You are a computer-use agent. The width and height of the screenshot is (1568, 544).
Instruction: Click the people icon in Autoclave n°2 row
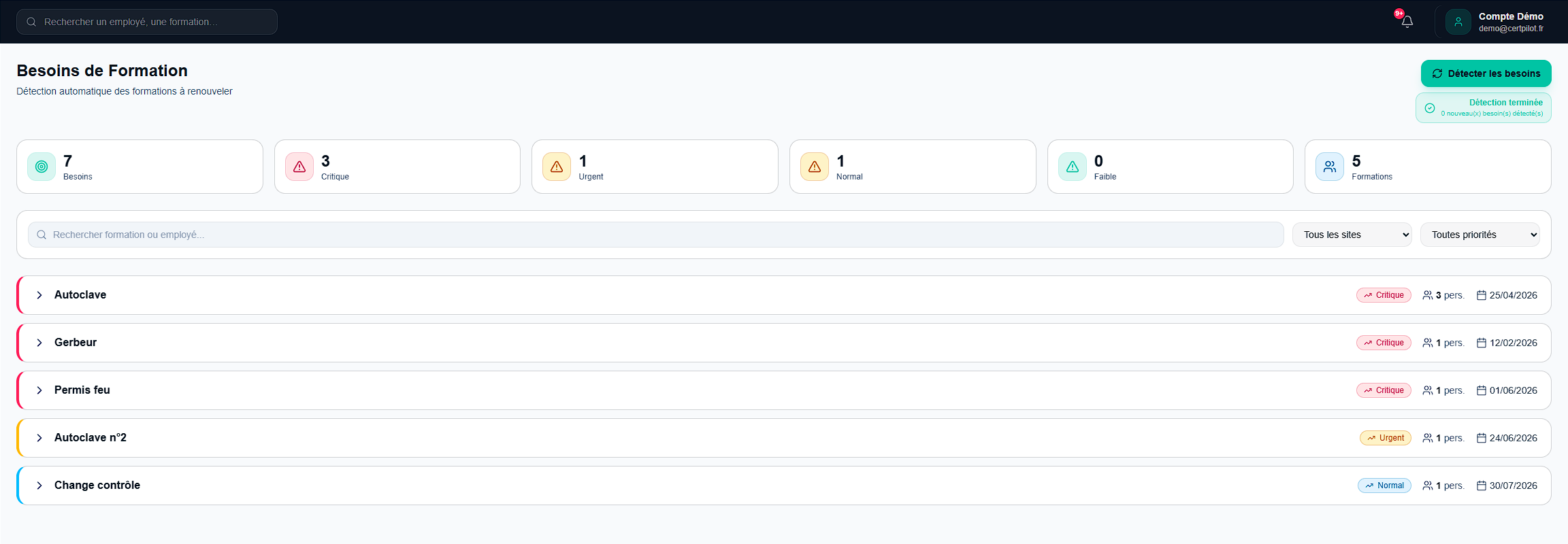(x=1428, y=438)
